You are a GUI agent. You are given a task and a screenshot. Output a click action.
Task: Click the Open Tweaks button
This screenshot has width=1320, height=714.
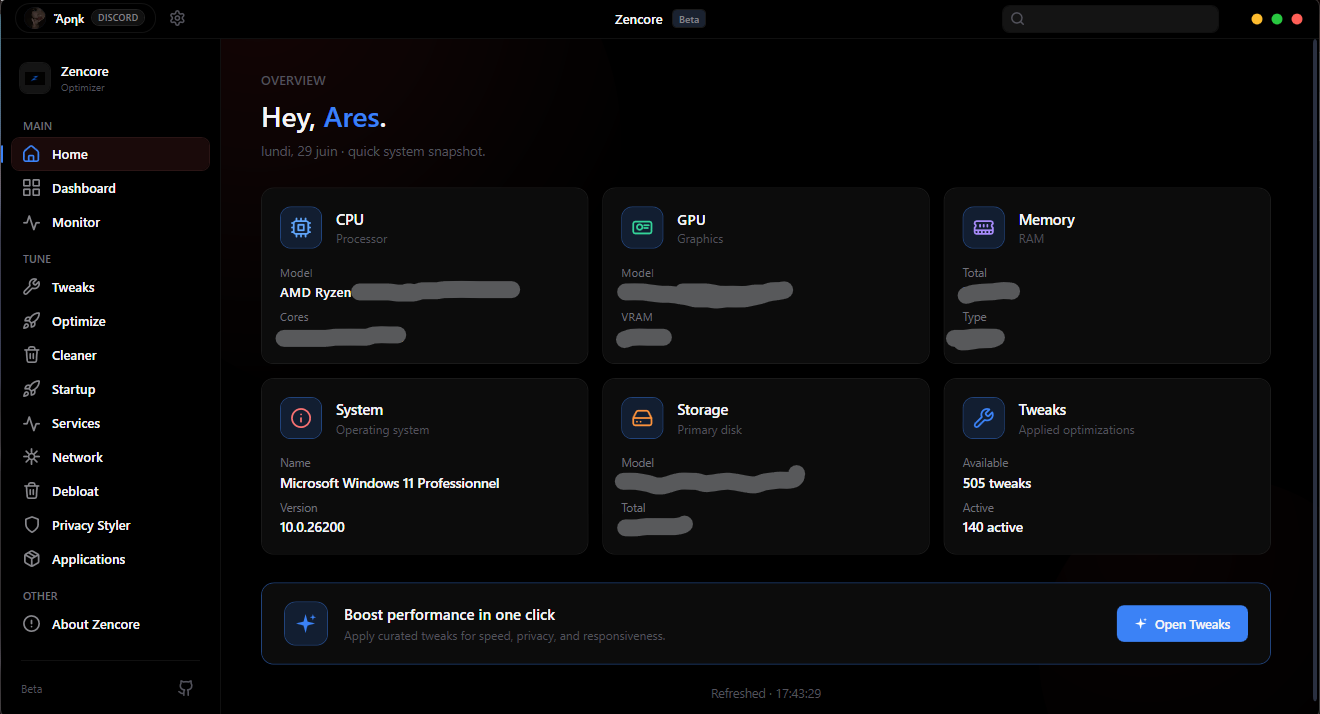pos(1182,624)
